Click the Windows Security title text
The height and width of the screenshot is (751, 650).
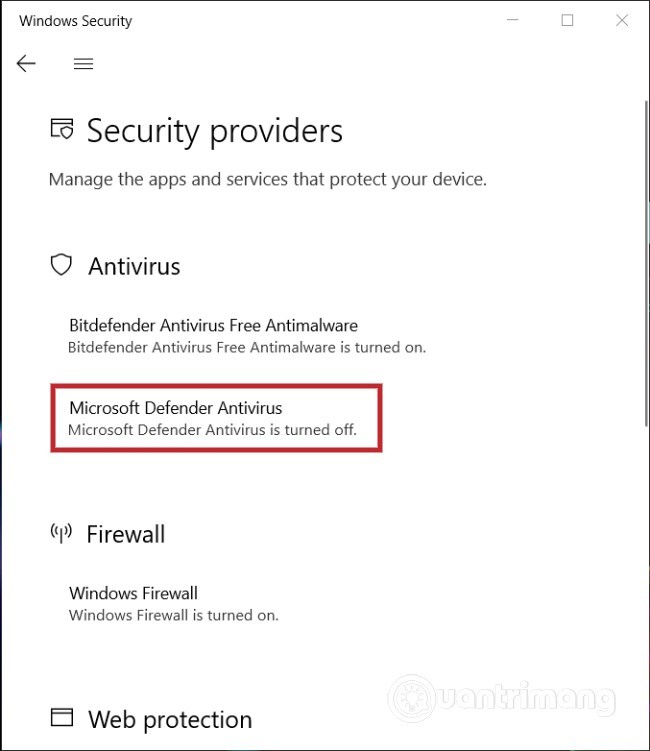tap(76, 20)
